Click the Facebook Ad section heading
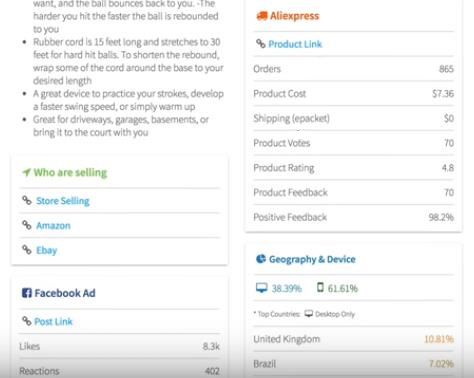This screenshot has width=474, height=378. (x=65, y=293)
